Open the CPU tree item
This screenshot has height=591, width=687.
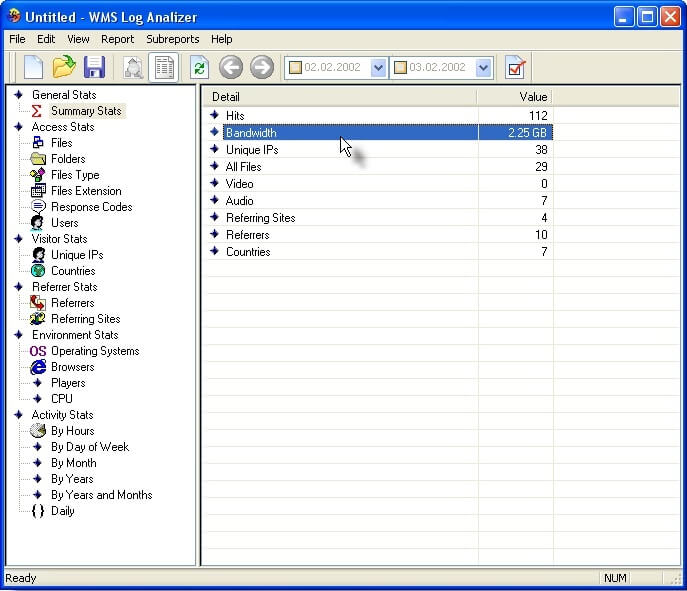pos(62,399)
